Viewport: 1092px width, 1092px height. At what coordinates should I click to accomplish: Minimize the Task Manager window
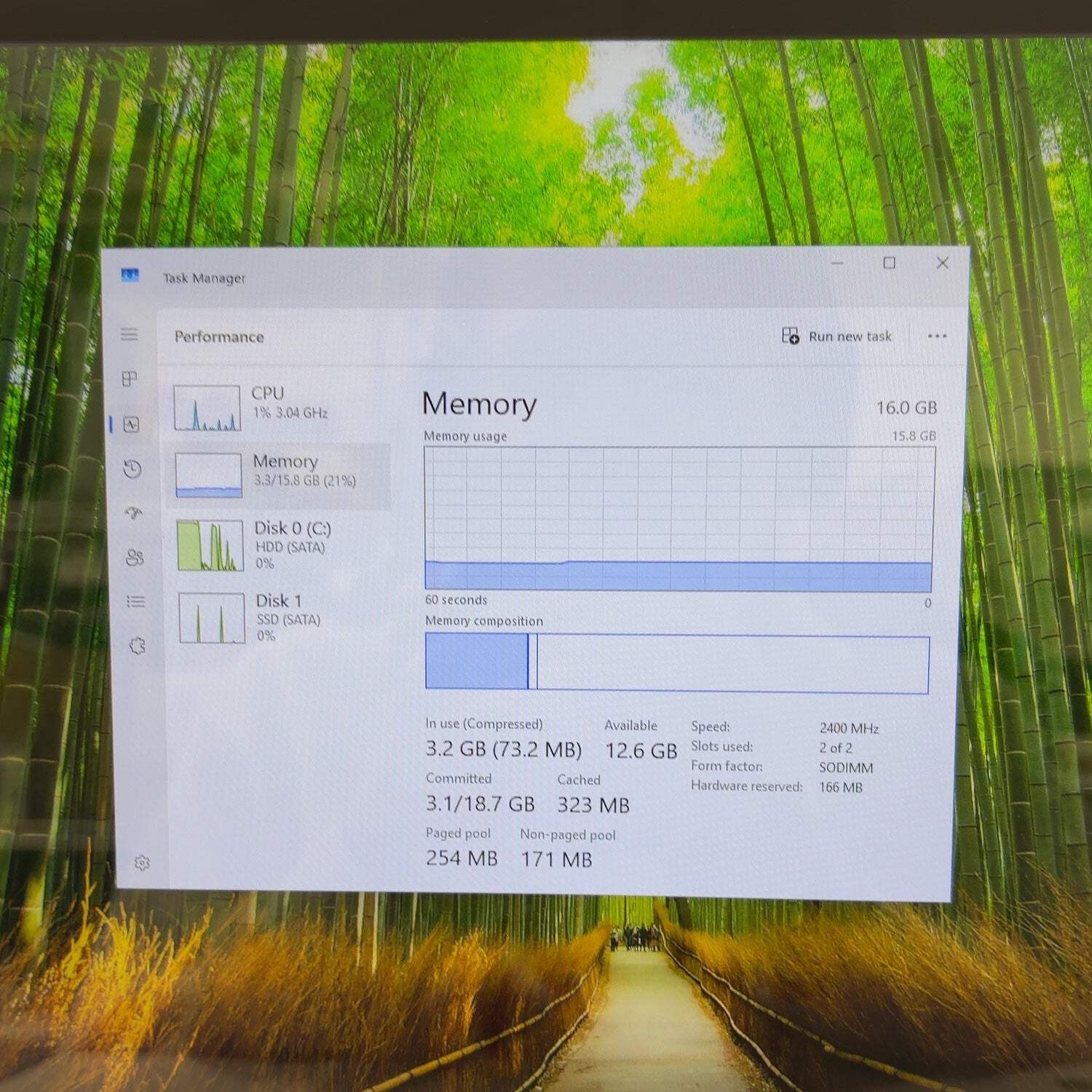tap(837, 263)
